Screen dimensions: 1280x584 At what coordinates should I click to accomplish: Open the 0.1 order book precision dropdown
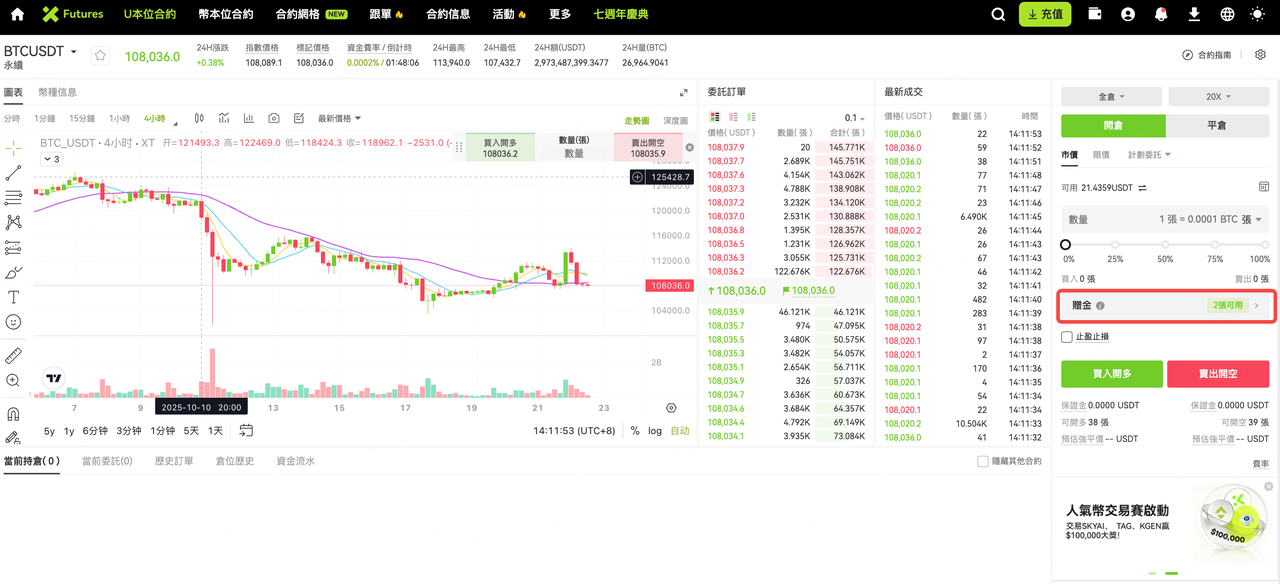point(854,118)
